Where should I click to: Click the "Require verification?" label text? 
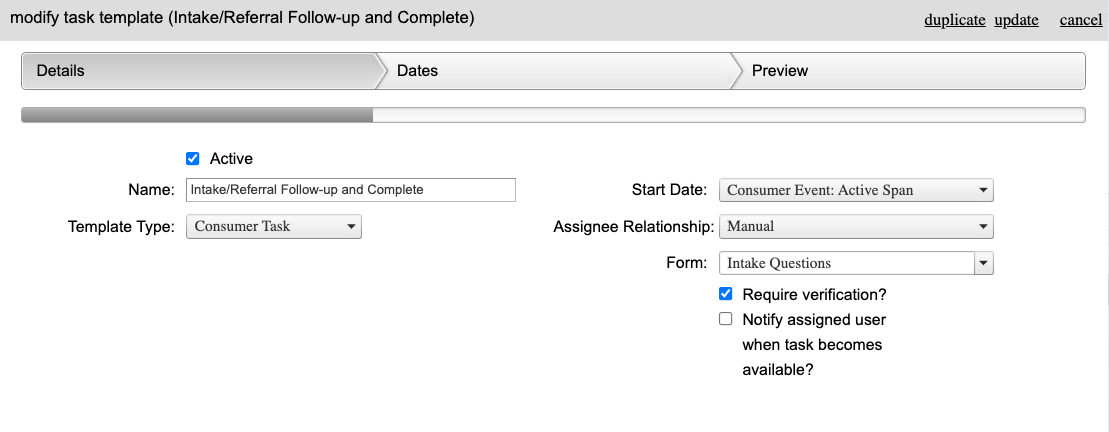point(814,295)
